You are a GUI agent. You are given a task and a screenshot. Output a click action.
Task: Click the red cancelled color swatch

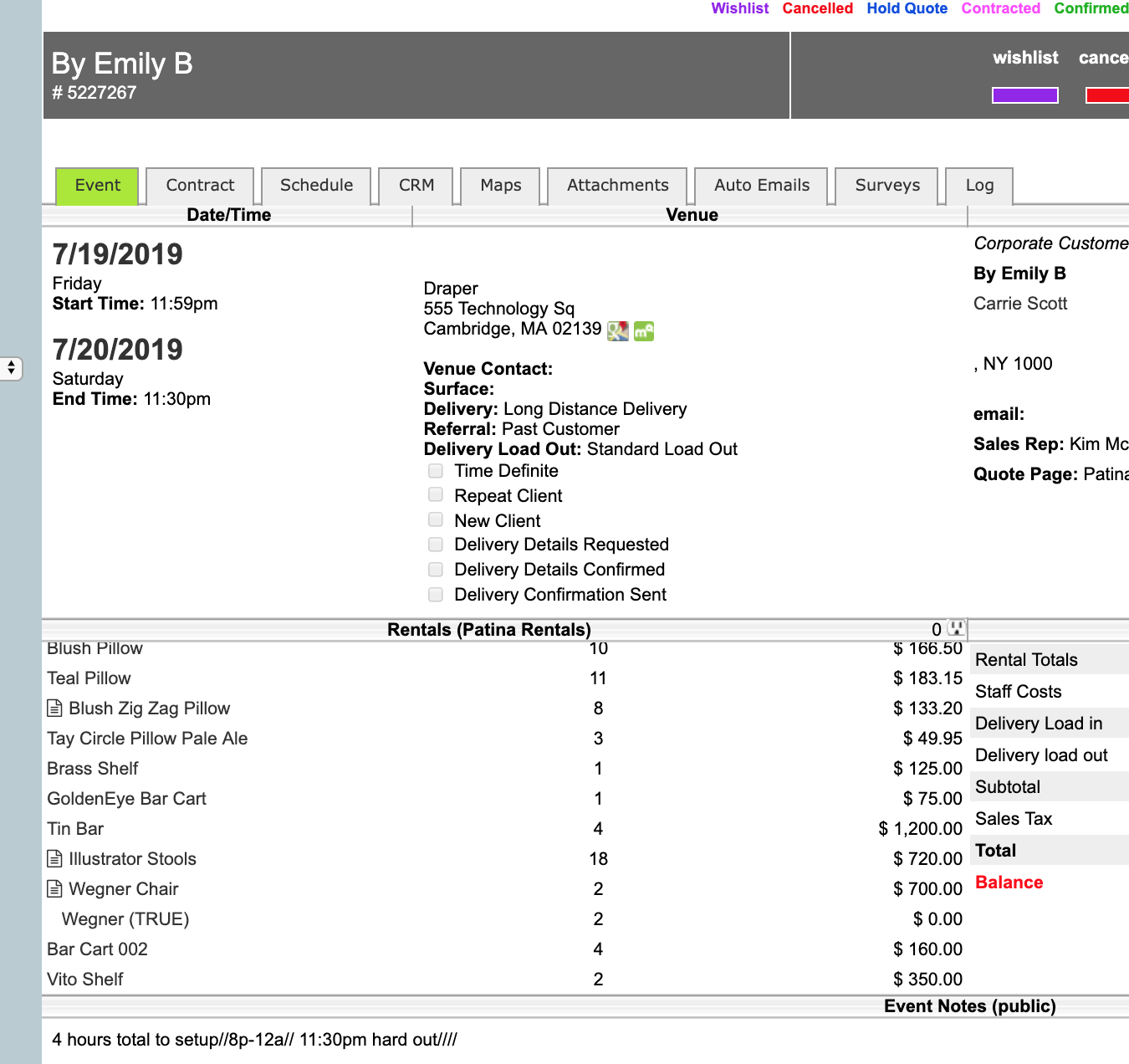point(1106,95)
